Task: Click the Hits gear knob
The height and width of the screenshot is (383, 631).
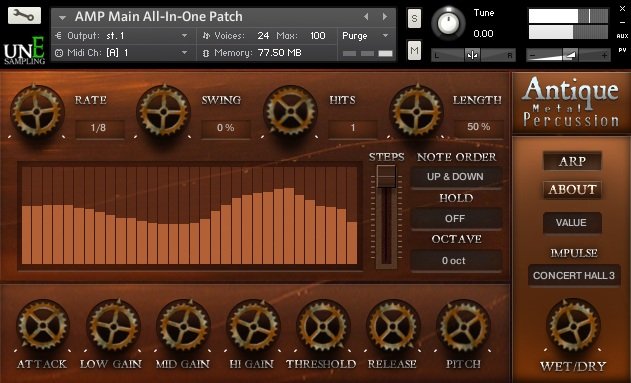Action: (290, 111)
